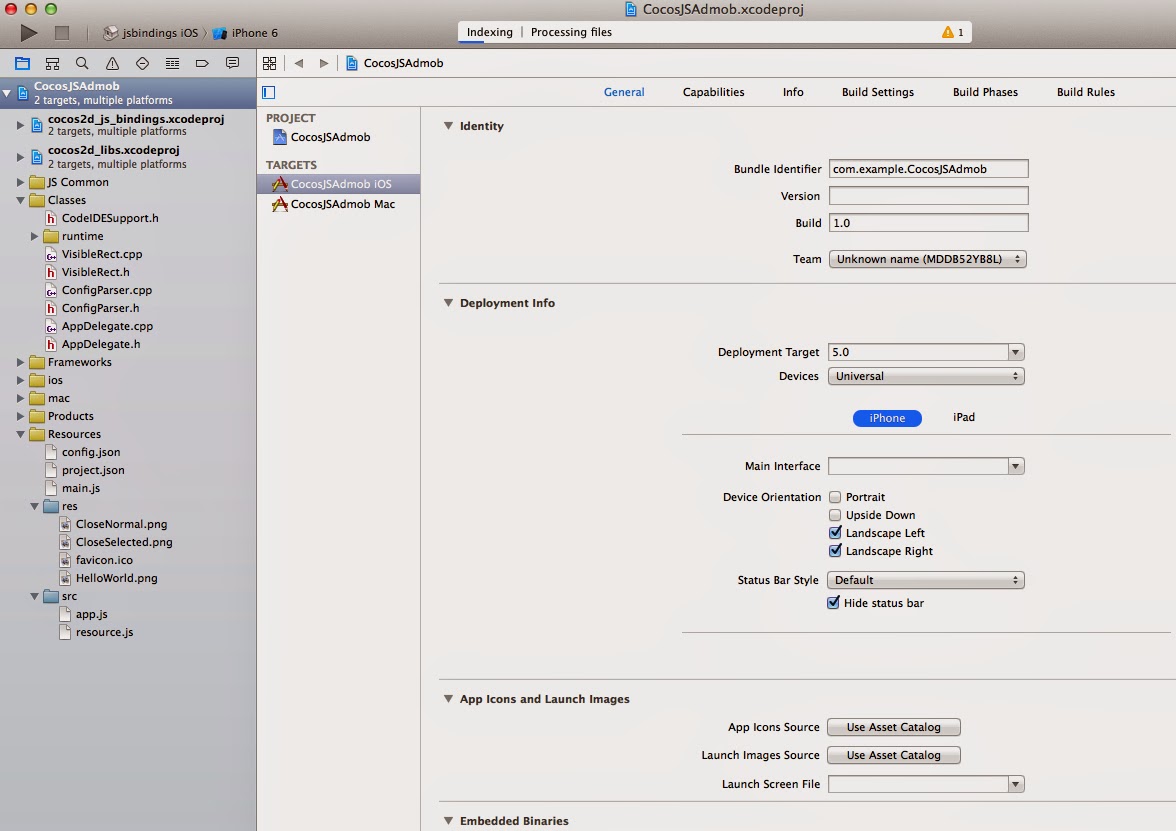The height and width of the screenshot is (831, 1176).
Task: Open the Project navigator folder icon
Action: (x=22, y=63)
